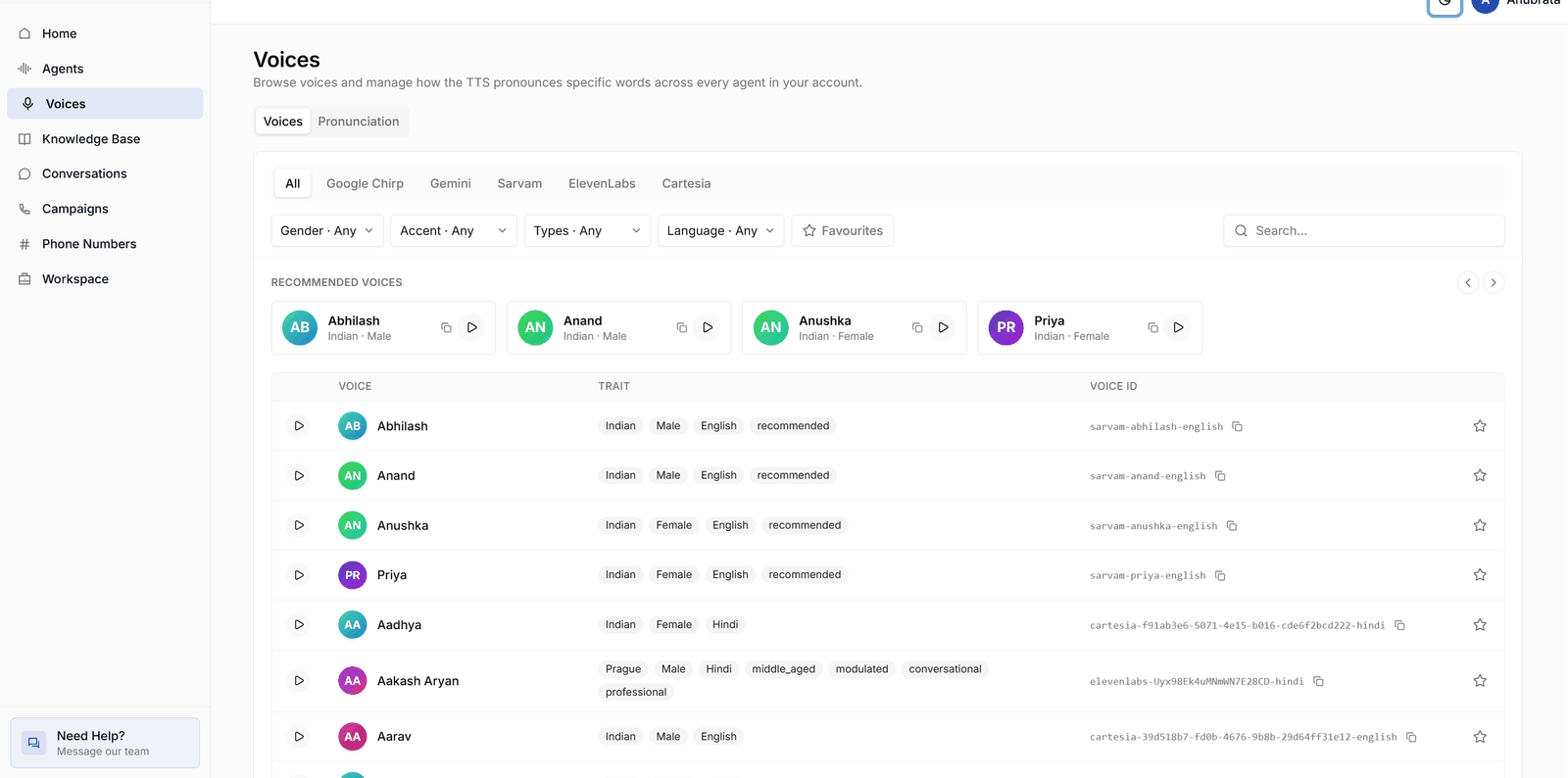
Task: Open the Language filter dropdown
Action: coord(721,230)
